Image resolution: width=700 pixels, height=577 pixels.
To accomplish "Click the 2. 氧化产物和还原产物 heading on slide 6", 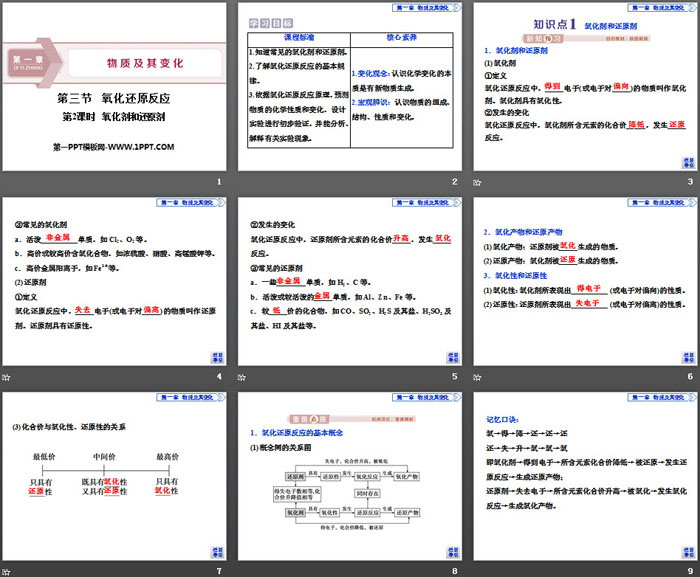I will (x=523, y=232).
